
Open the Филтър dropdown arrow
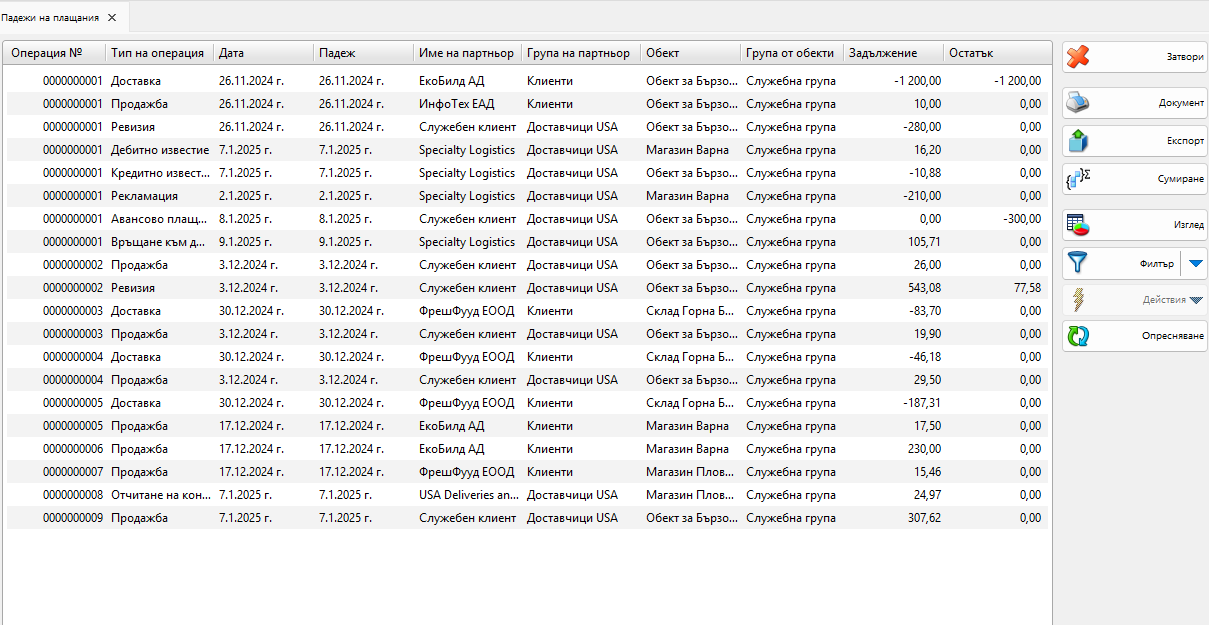click(x=1195, y=264)
